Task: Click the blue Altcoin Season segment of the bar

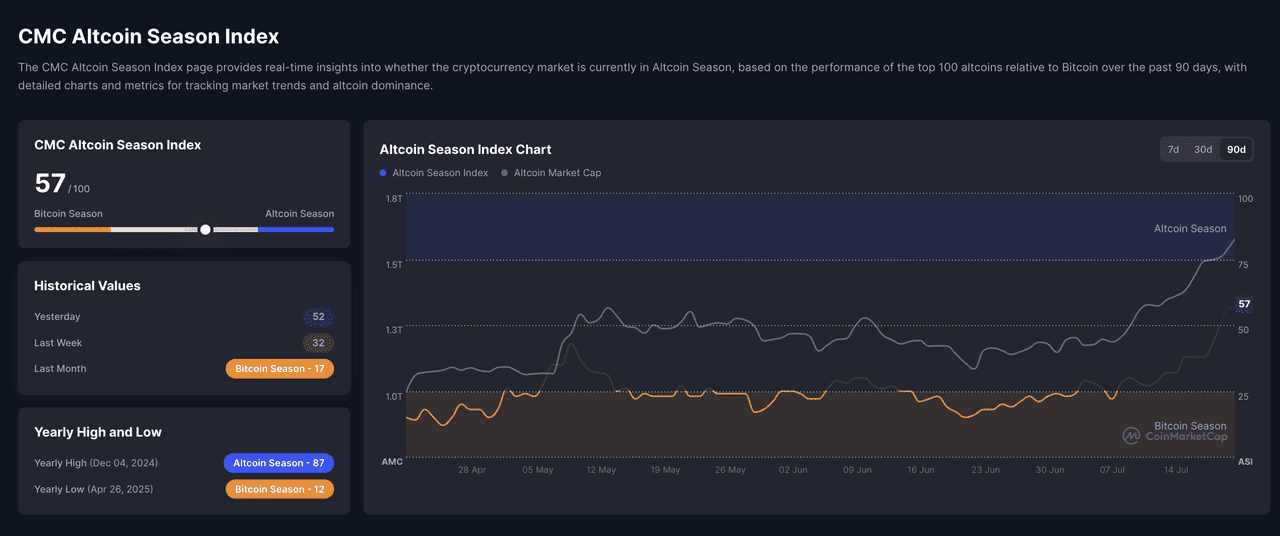Action: pyautogui.click(x=296, y=230)
